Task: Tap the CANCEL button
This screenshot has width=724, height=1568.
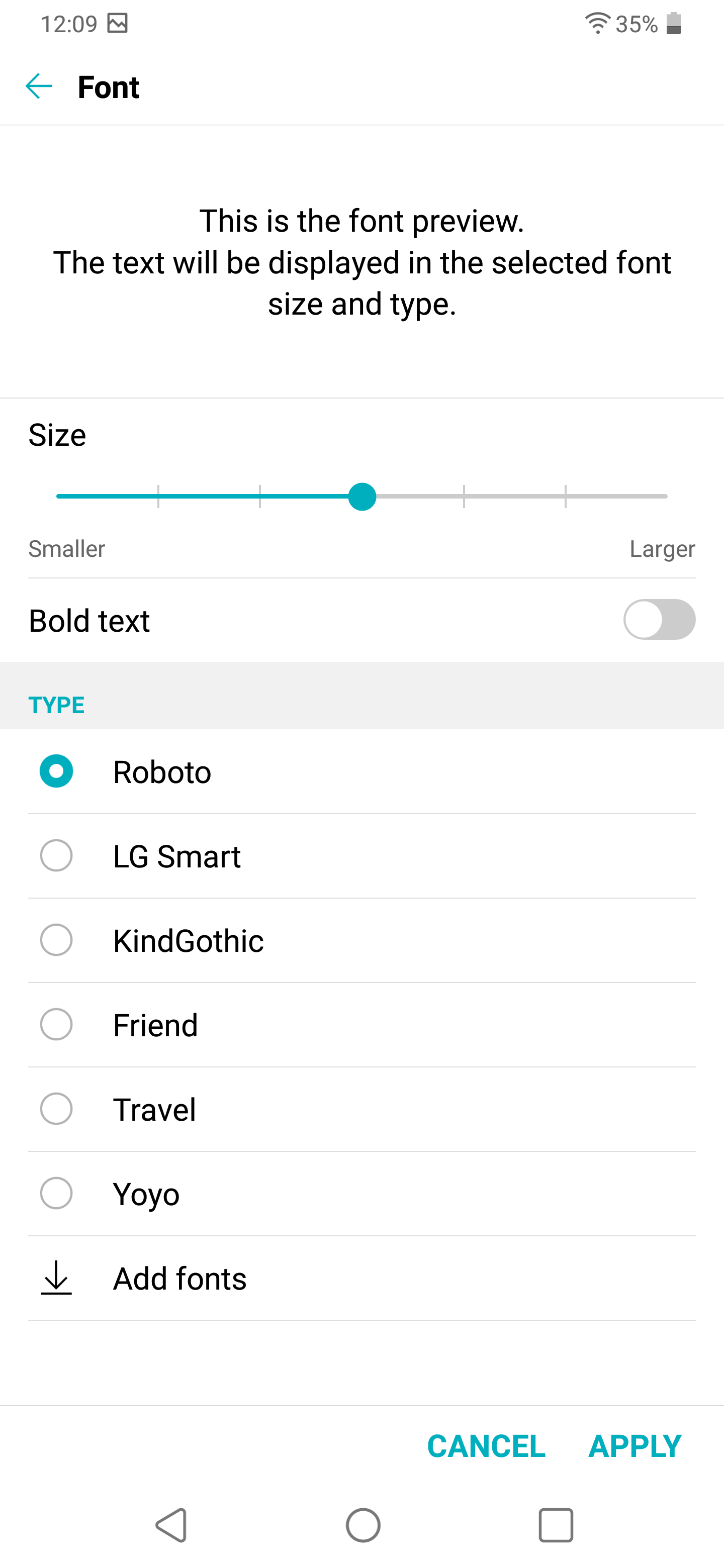Action: pyautogui.click(x=486, y=1446)
